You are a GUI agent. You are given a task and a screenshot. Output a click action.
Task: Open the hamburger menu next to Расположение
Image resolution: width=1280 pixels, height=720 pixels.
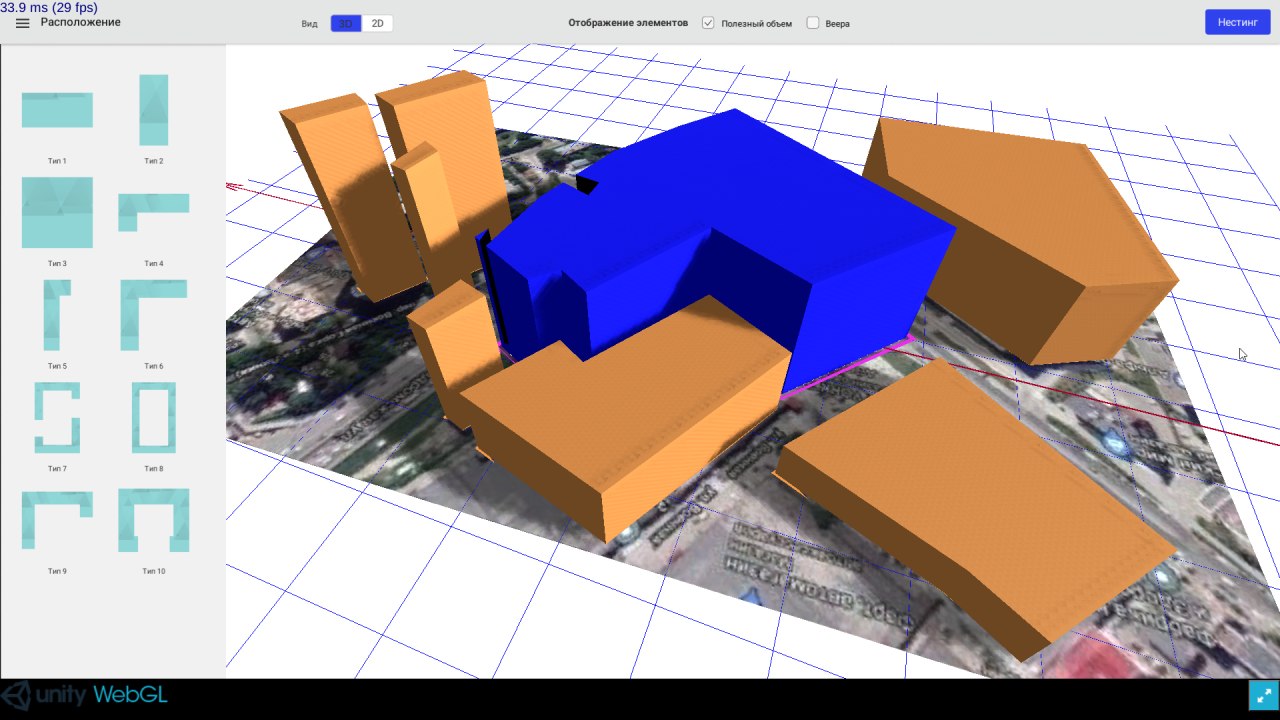click(22, 23)
